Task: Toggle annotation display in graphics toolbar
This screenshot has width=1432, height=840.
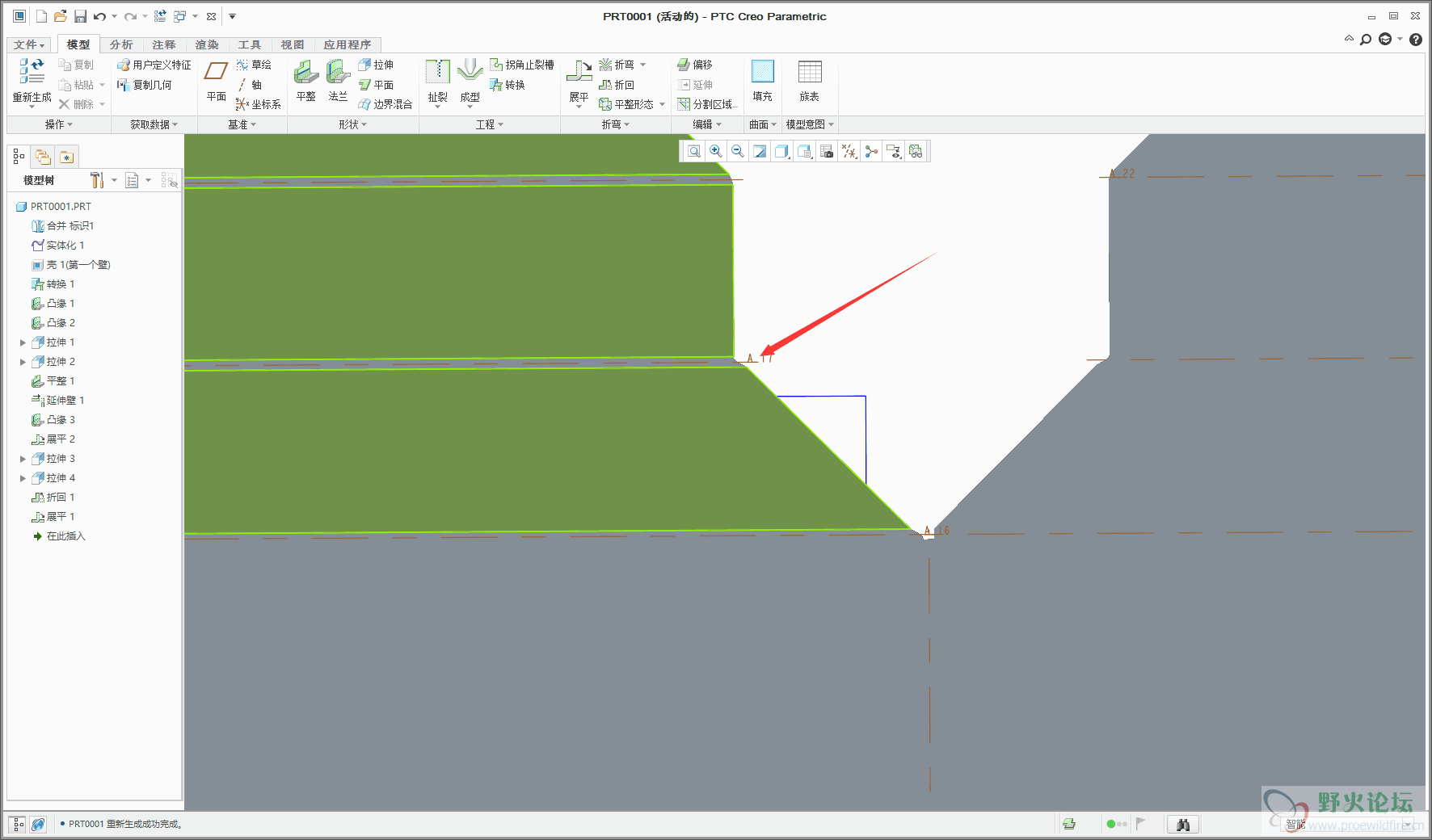Action: click(894, 151)
